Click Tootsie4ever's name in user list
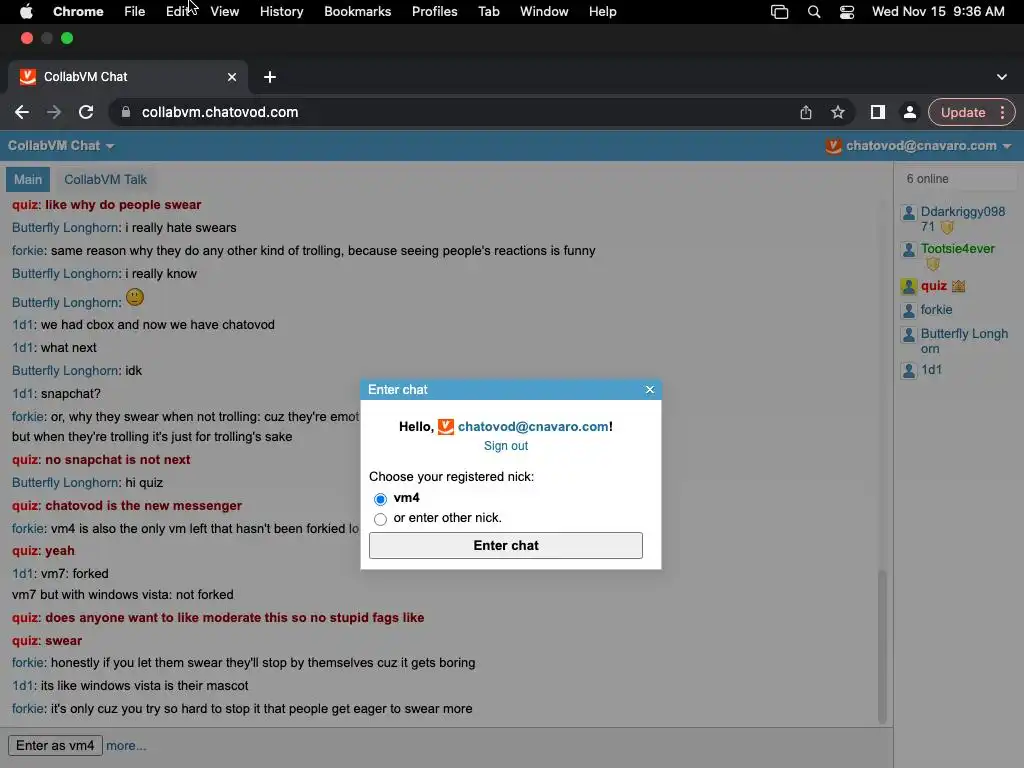The width and height of the screenshot is (1024, 768). tap(957, 249)
